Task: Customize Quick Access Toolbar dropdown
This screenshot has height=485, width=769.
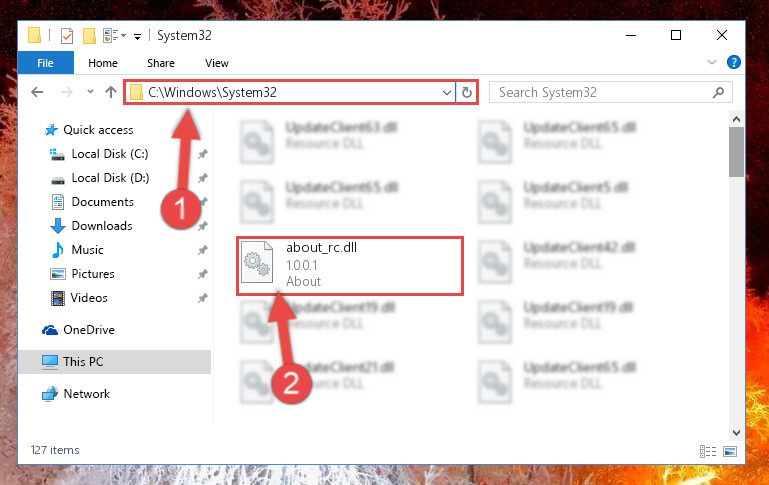Action: [x=138, y=36]
